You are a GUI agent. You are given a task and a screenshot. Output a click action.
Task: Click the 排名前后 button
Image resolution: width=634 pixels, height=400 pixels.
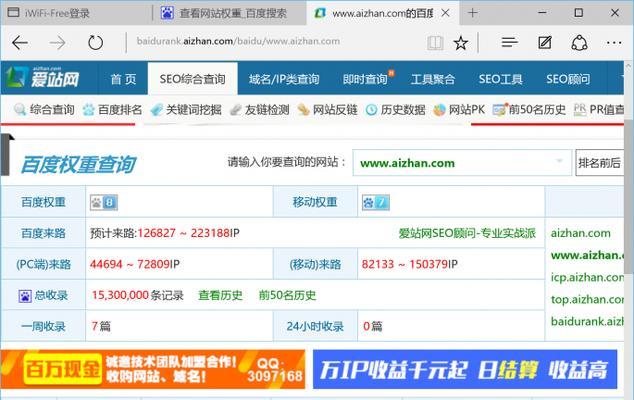tap(599, 163)
